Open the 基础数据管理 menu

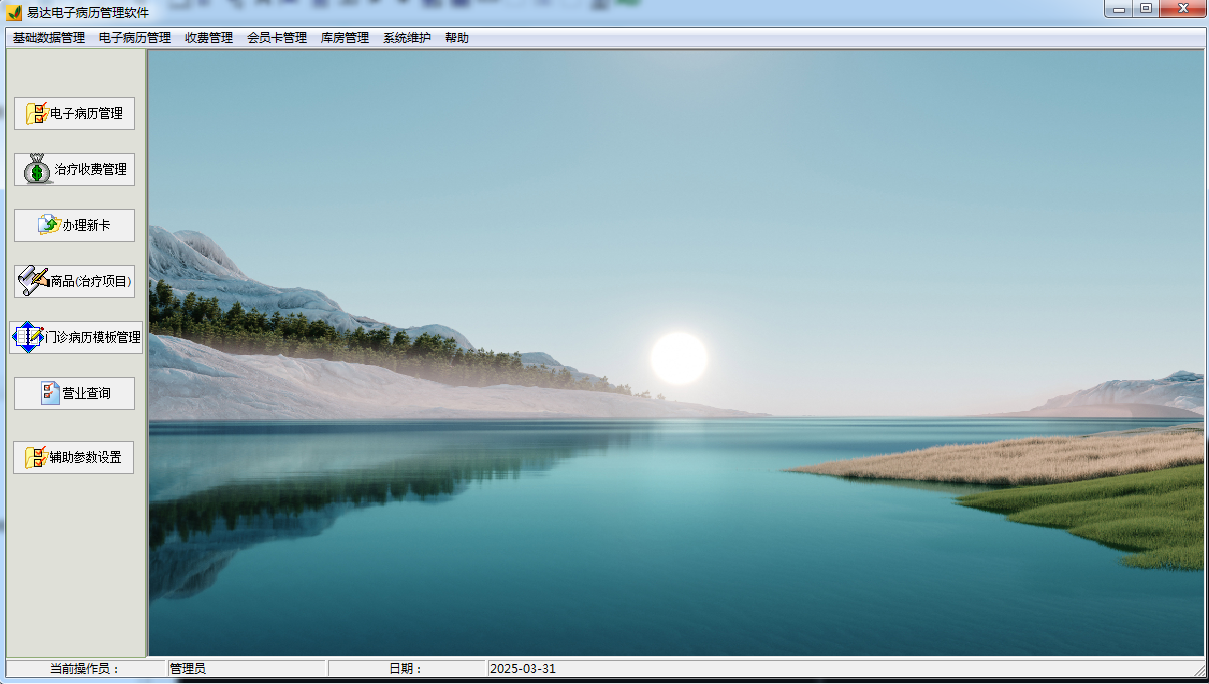[x=49, y=38]
